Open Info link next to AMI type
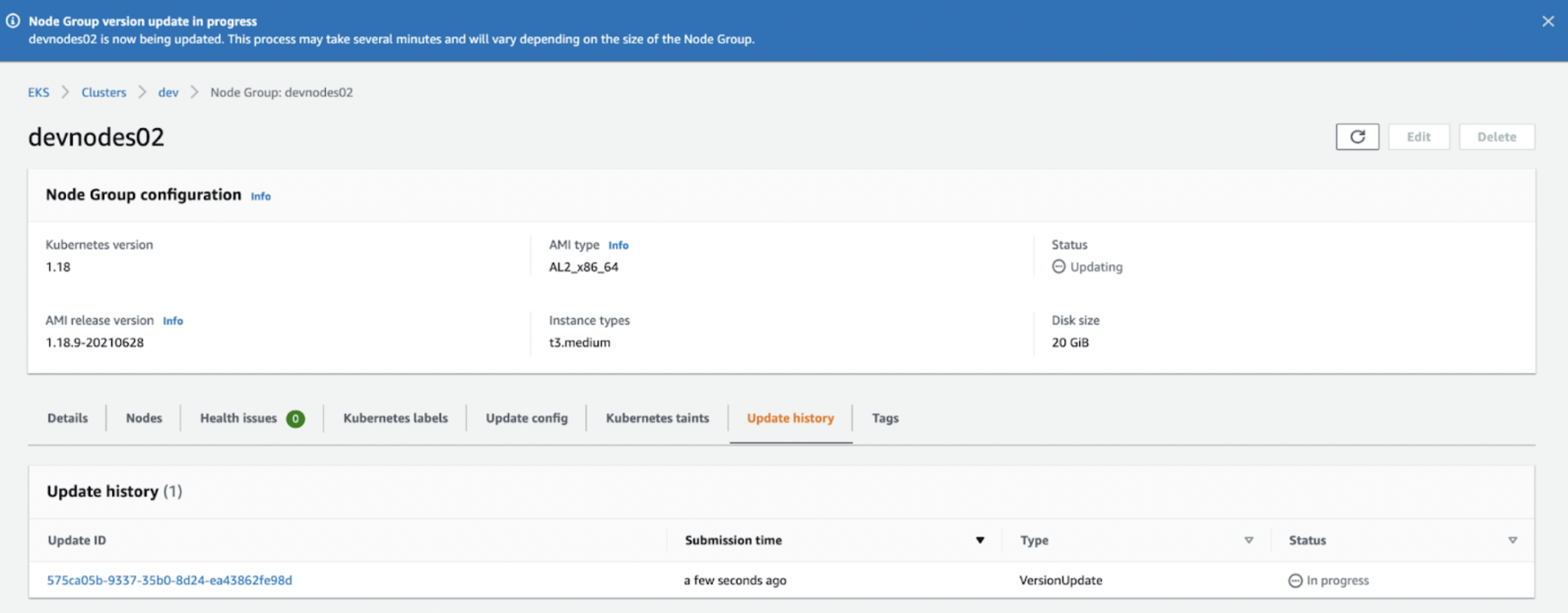The height and width of the screenshot is (613, 1568). (619, 245)
